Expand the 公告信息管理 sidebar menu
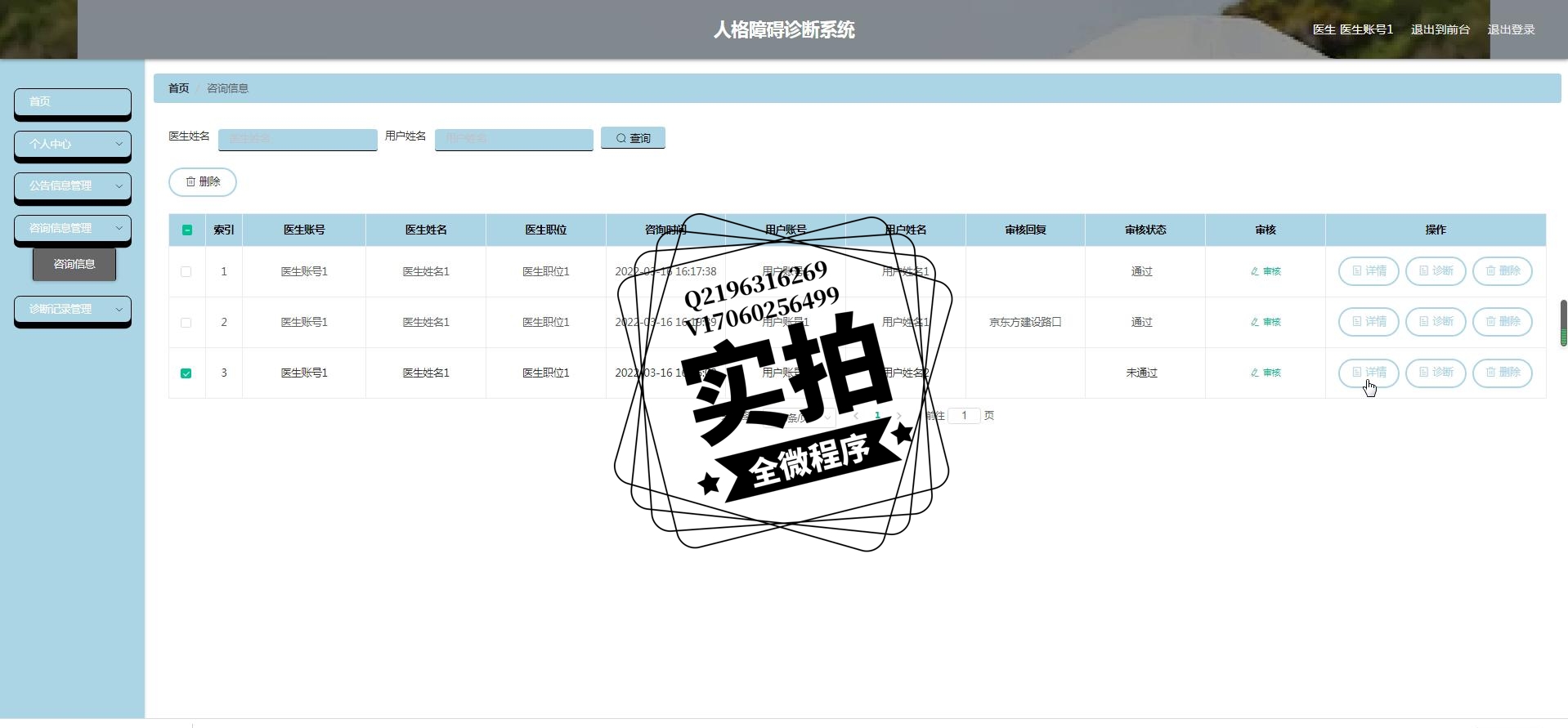Viewport: 1568px width, 728px height. click(x=72, y=186)
